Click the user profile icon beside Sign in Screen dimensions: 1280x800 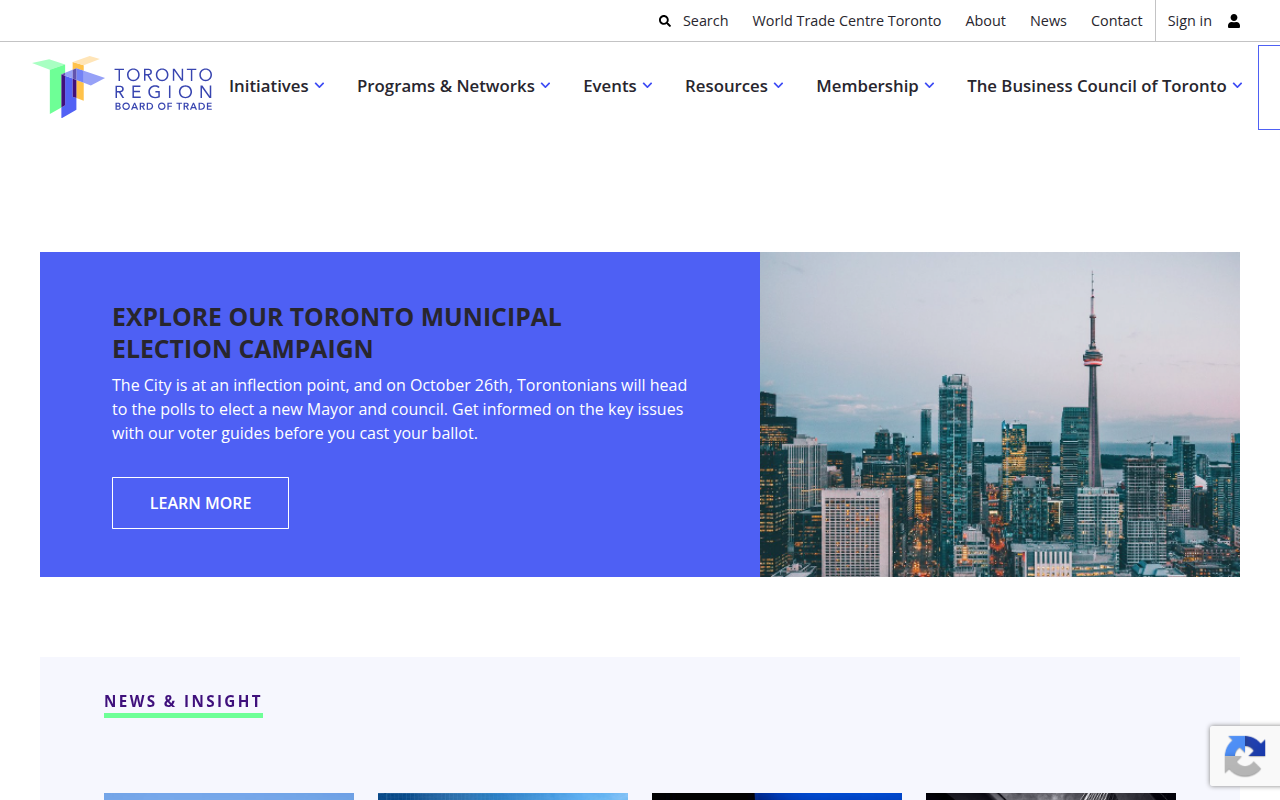[1234, 21]
